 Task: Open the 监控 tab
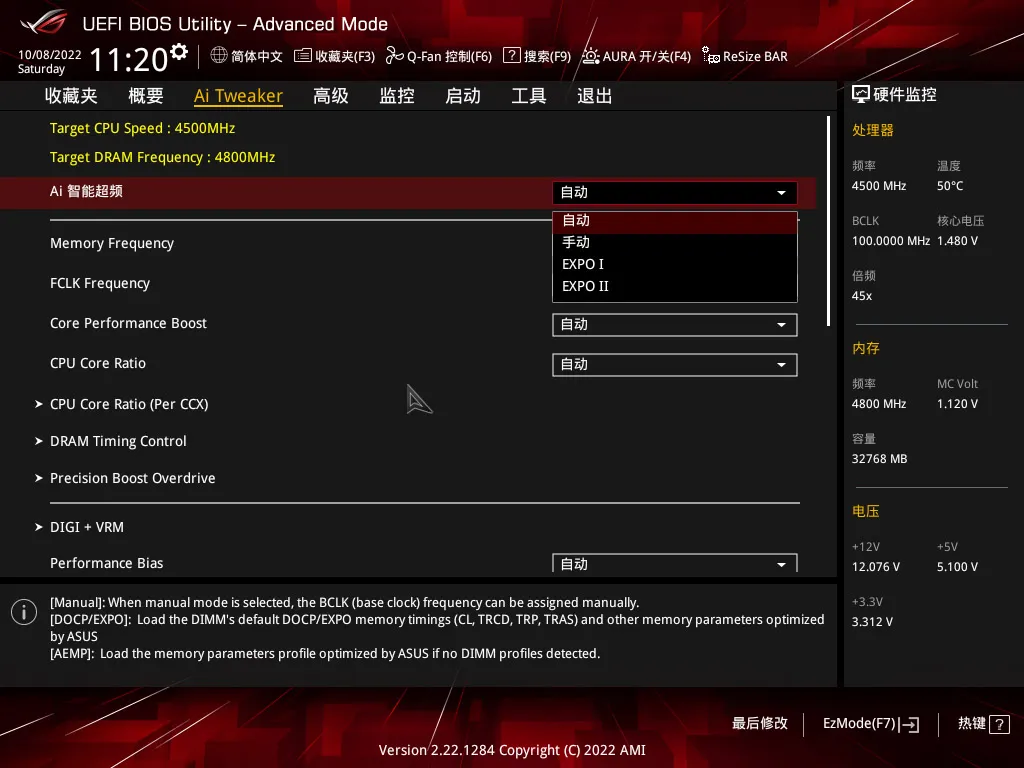pos(396,96)
